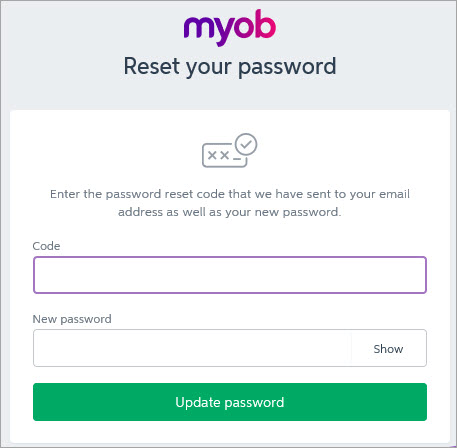Image resolution: width=457 pixels, height=448 pixels.
Task: Click the text line about new password
Action: tap(230, 212)
